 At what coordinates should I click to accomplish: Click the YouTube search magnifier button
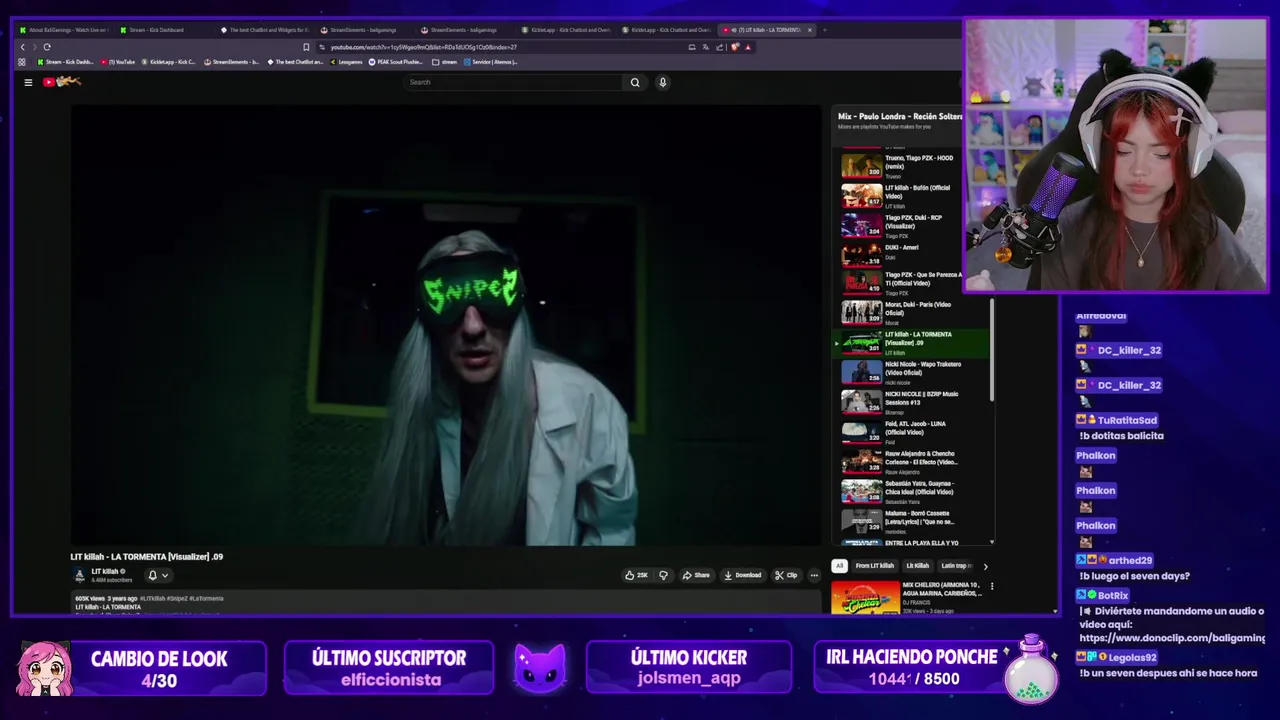tap(635, 82)
